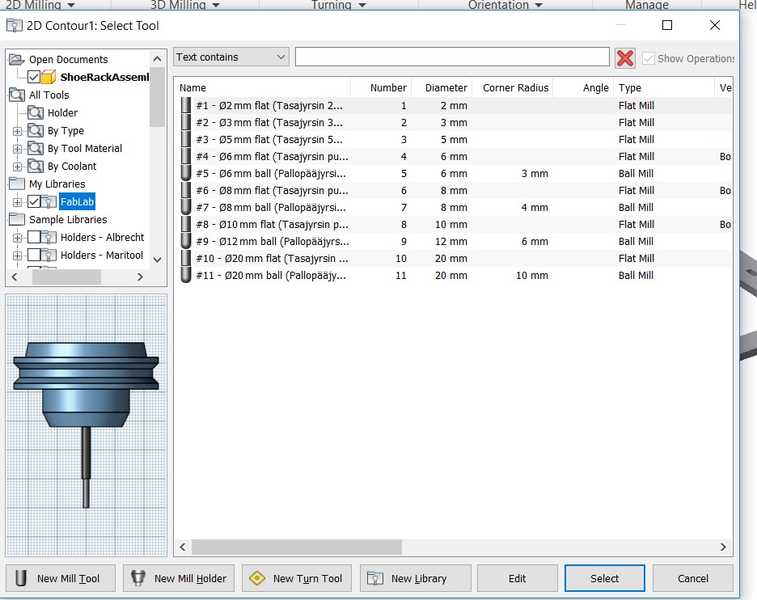The height and width of the screenshot is (600, 757).
Task: Click the flat mill icon of tool #4
Action: 186,156
